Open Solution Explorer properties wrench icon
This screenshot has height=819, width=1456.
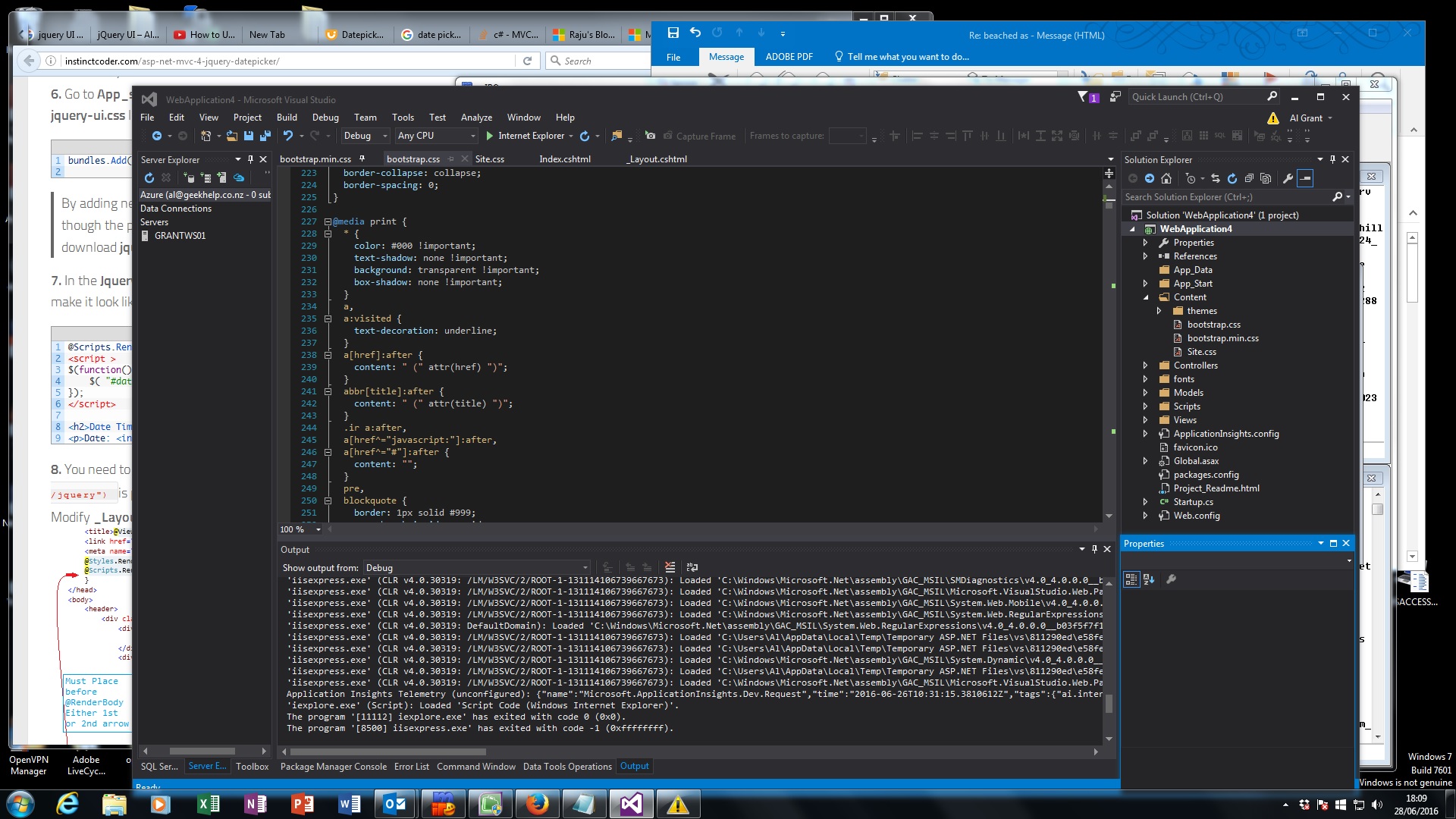point(1287,178)
